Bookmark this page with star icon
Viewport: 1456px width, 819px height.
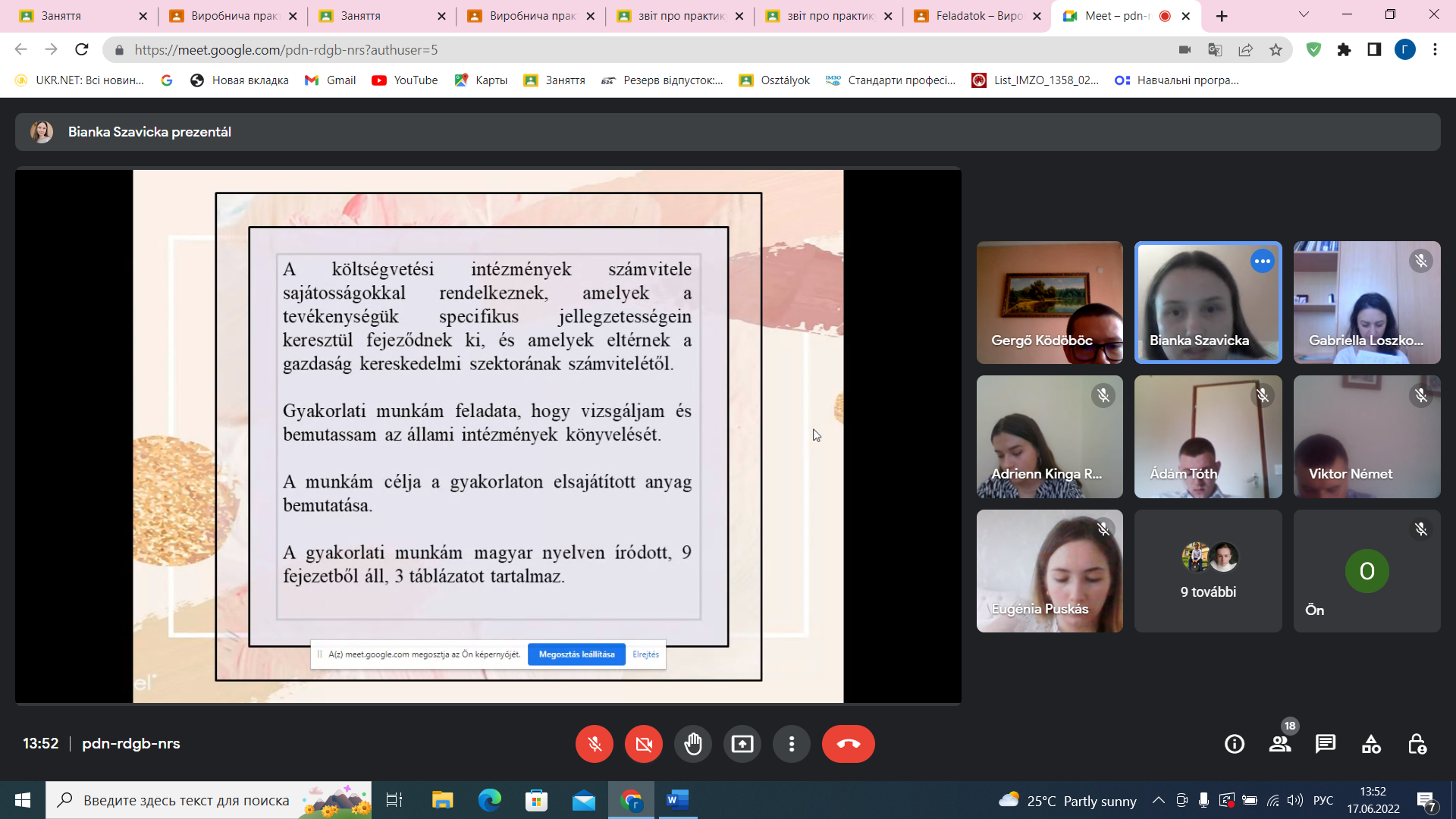(x=1276, y=50)
